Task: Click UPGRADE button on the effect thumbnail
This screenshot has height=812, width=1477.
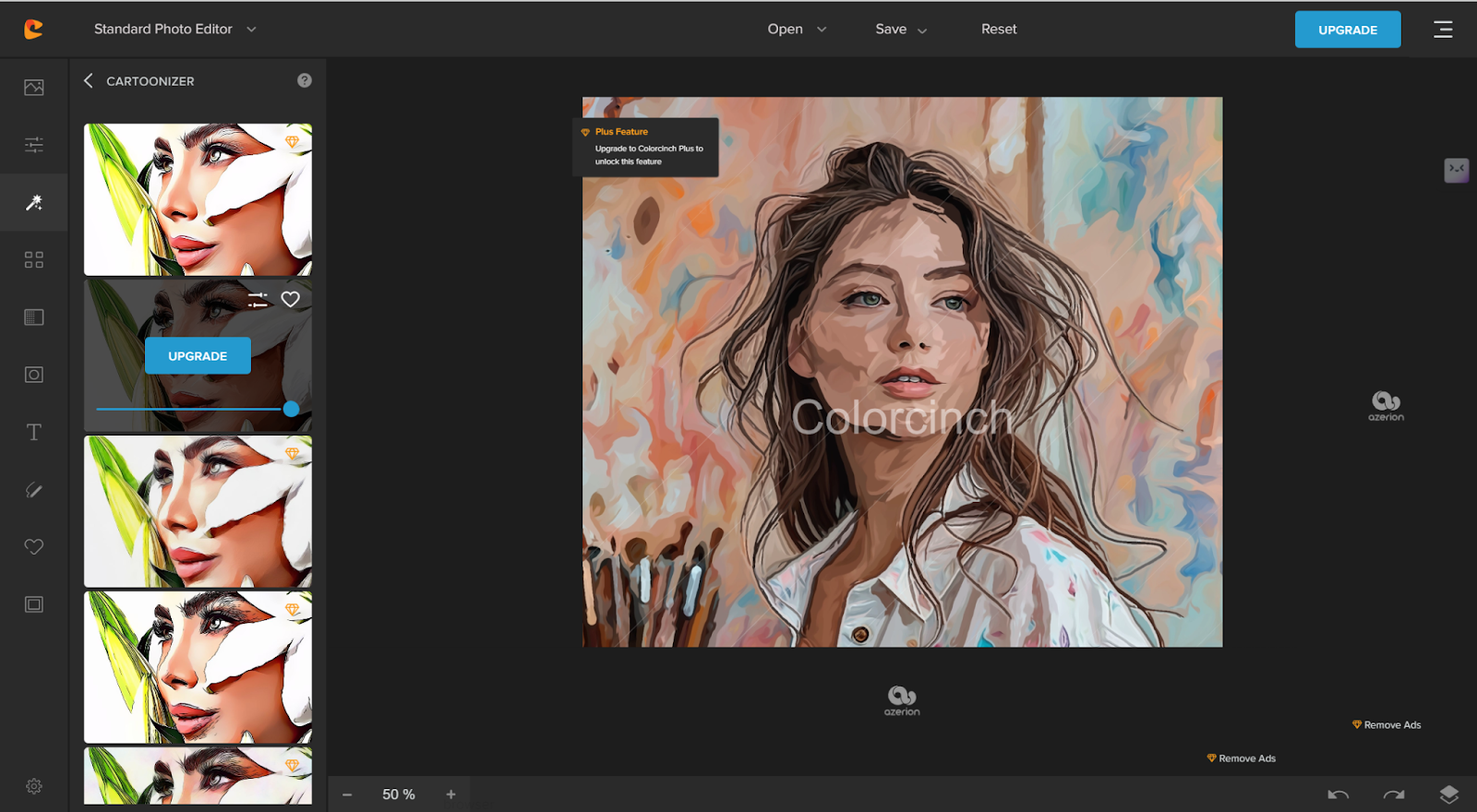Action: pyautogui.click(x=198, y=356)
